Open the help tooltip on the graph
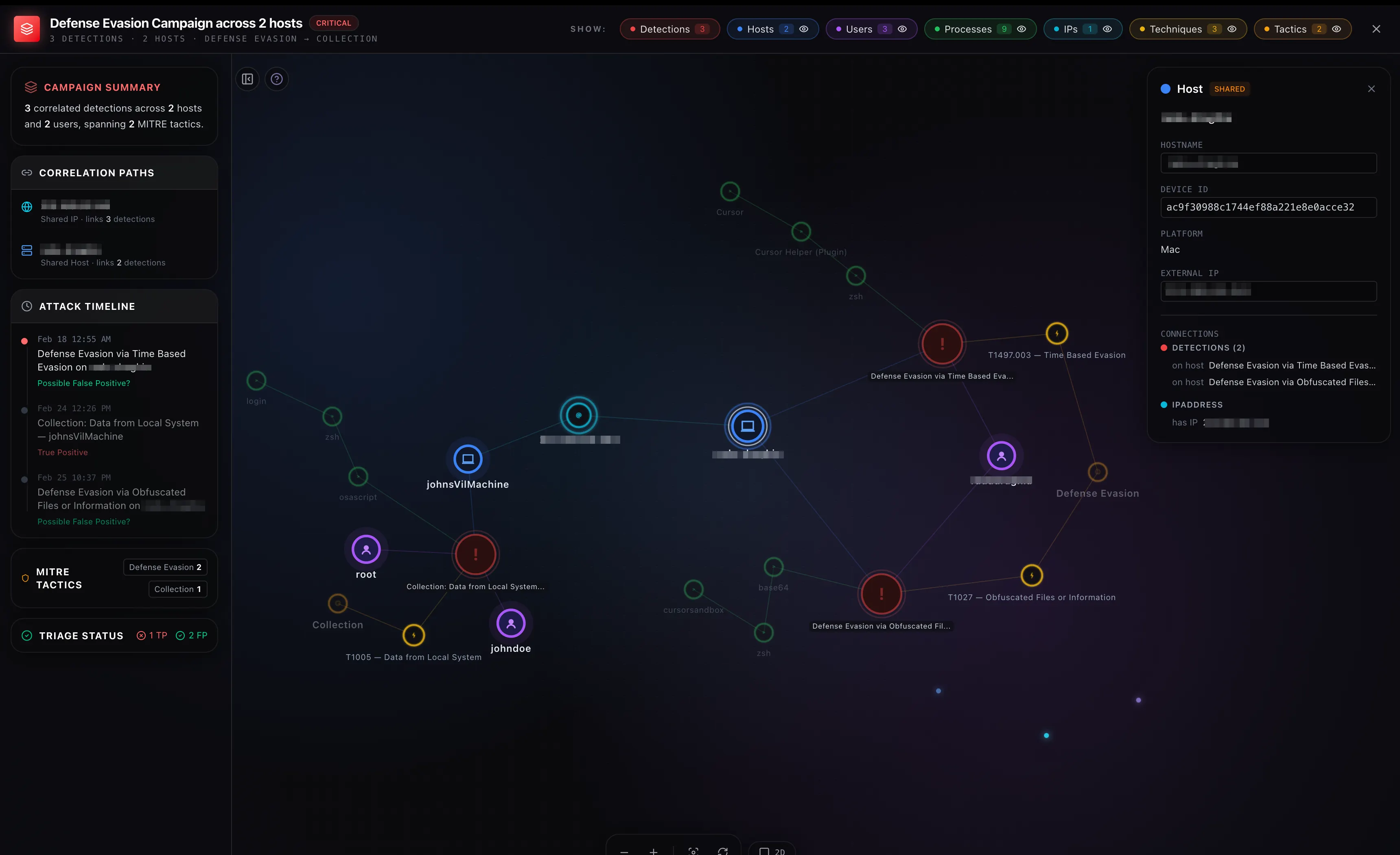Viewport: 1400px width, 855px height. (x=277, y=79)
